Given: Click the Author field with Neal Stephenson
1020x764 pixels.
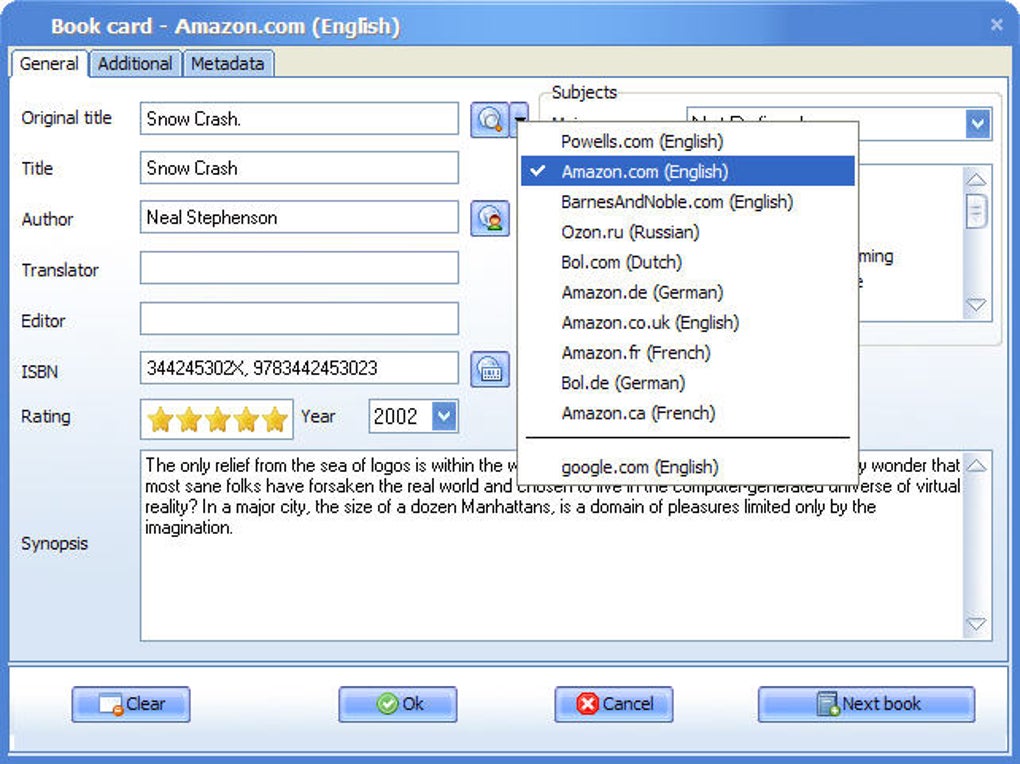Looking at the screenshot, I should coord(299,217).
